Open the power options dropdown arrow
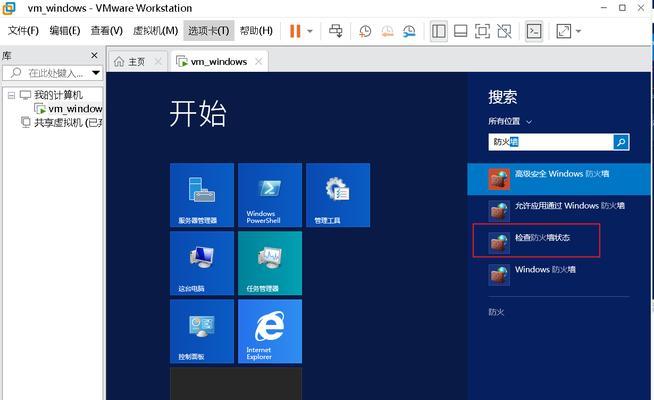 coord(310,31)
